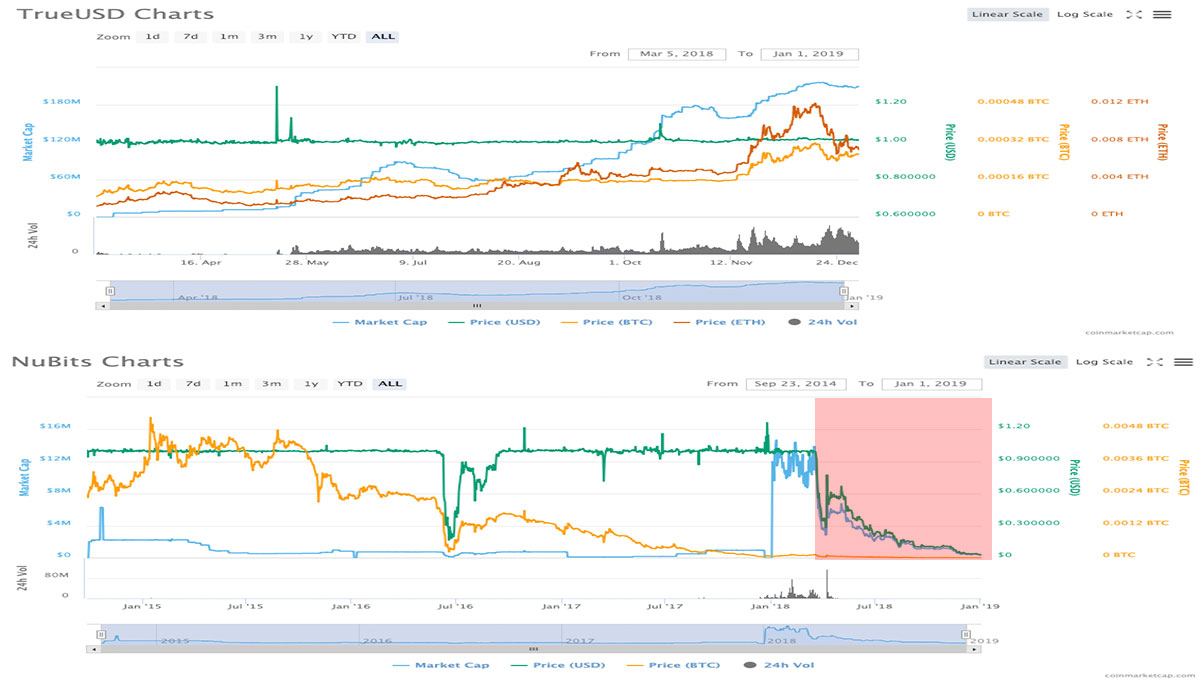Toggle fullscreen on NuBits chart
The height and width of the screenshot is (682, 1200).
click(1156, 362)
